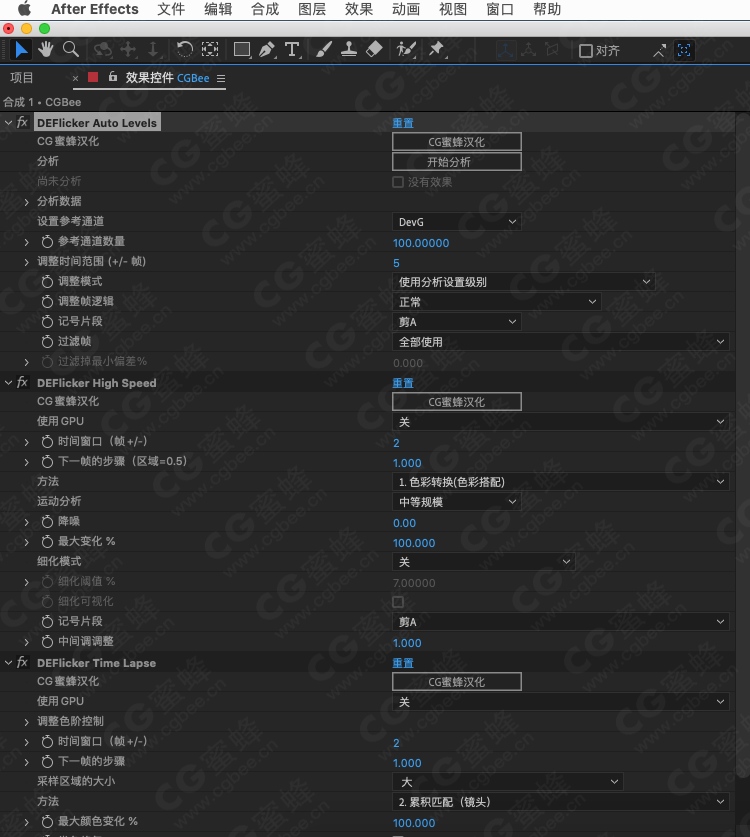
Task: Click the 开始分析 button
Action: 457,162
